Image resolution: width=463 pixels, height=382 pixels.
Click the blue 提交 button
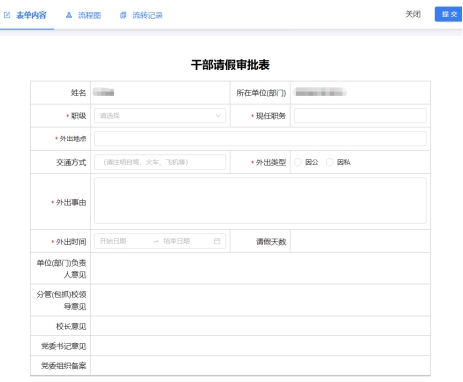(x=448, y=14)
